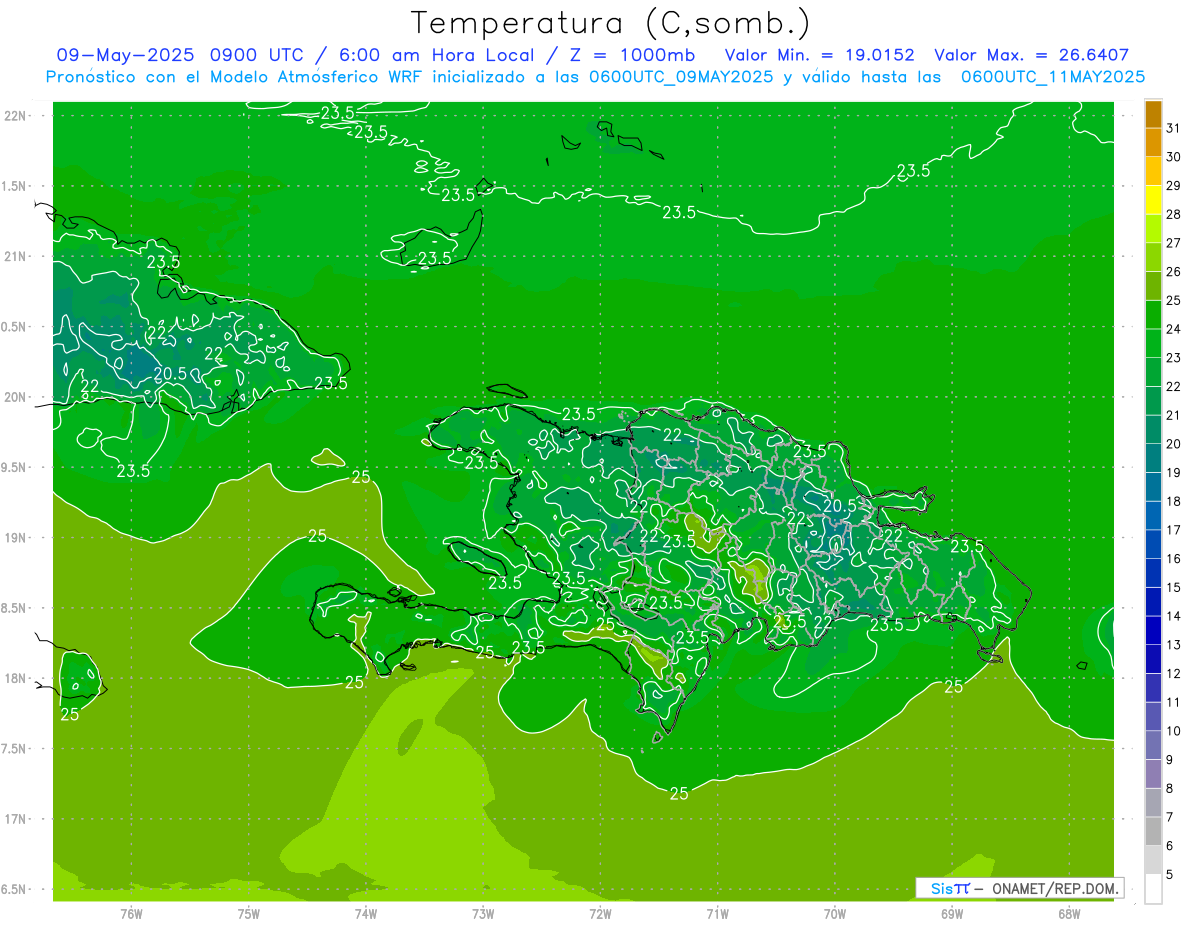This screenshot has height=927, width=1200.
Task: Click the '19N' latitude axis label
Action: pos(16,538)
